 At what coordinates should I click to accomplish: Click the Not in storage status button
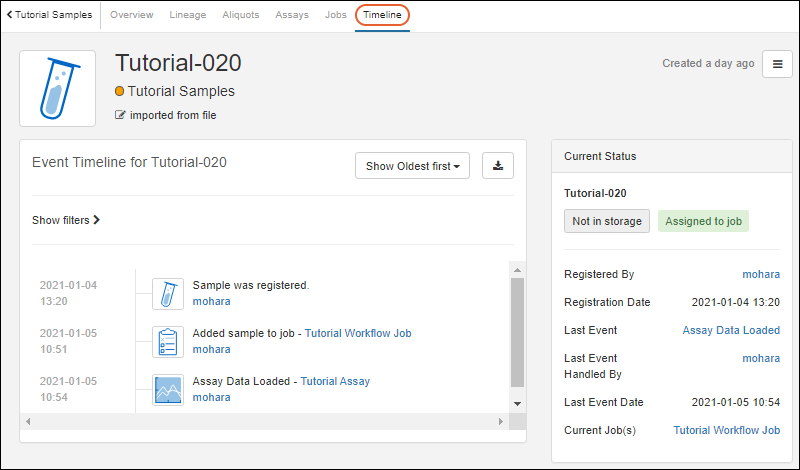[607, 221]
